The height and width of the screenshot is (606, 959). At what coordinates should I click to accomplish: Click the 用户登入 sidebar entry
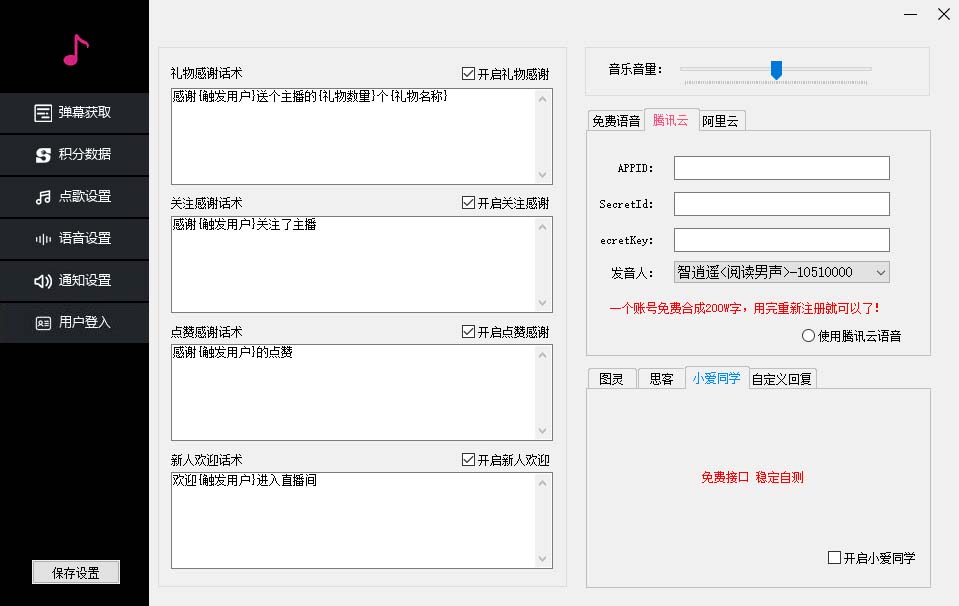tap(75, 322)
